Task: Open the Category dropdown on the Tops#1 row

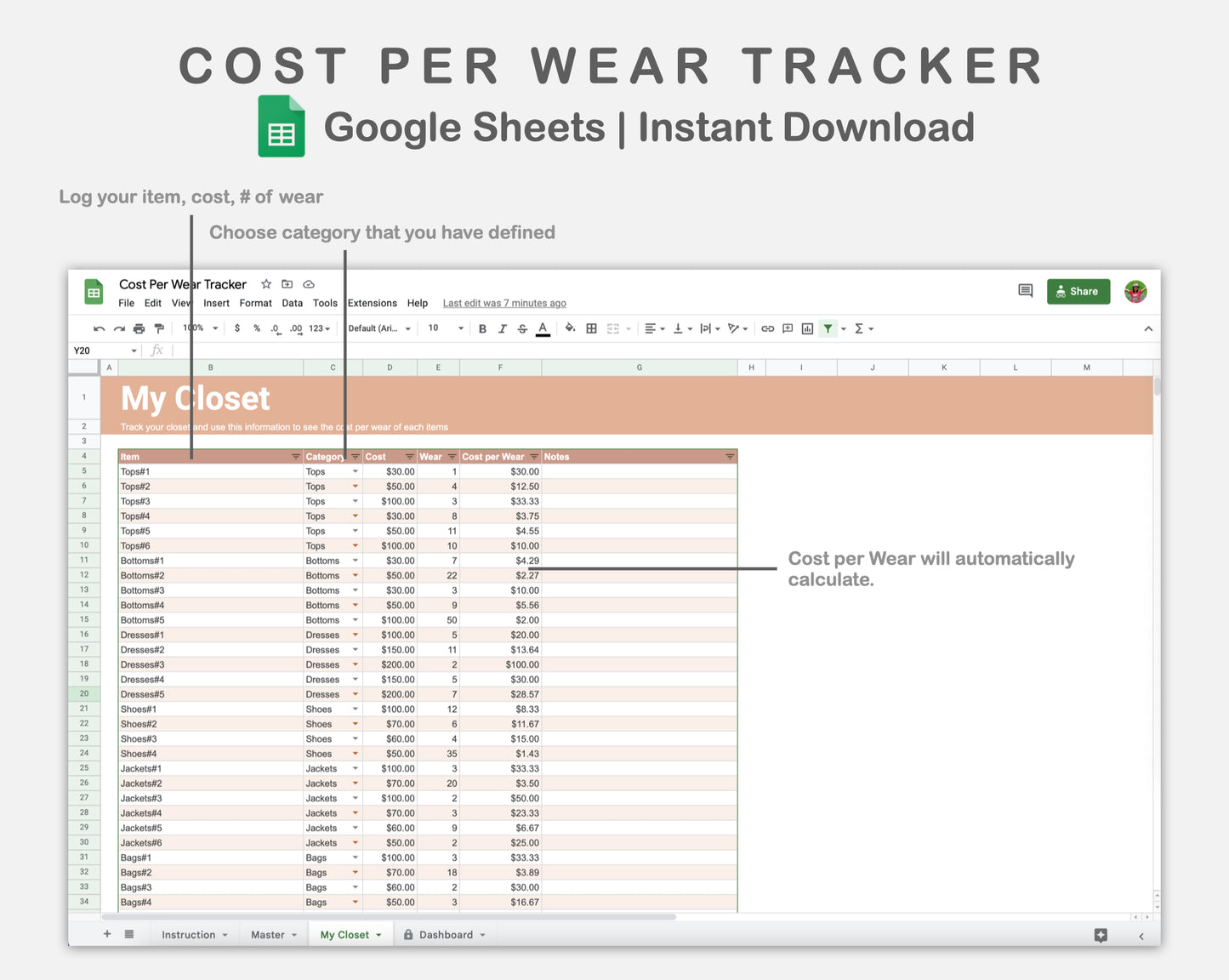Action: pos(356,471)
